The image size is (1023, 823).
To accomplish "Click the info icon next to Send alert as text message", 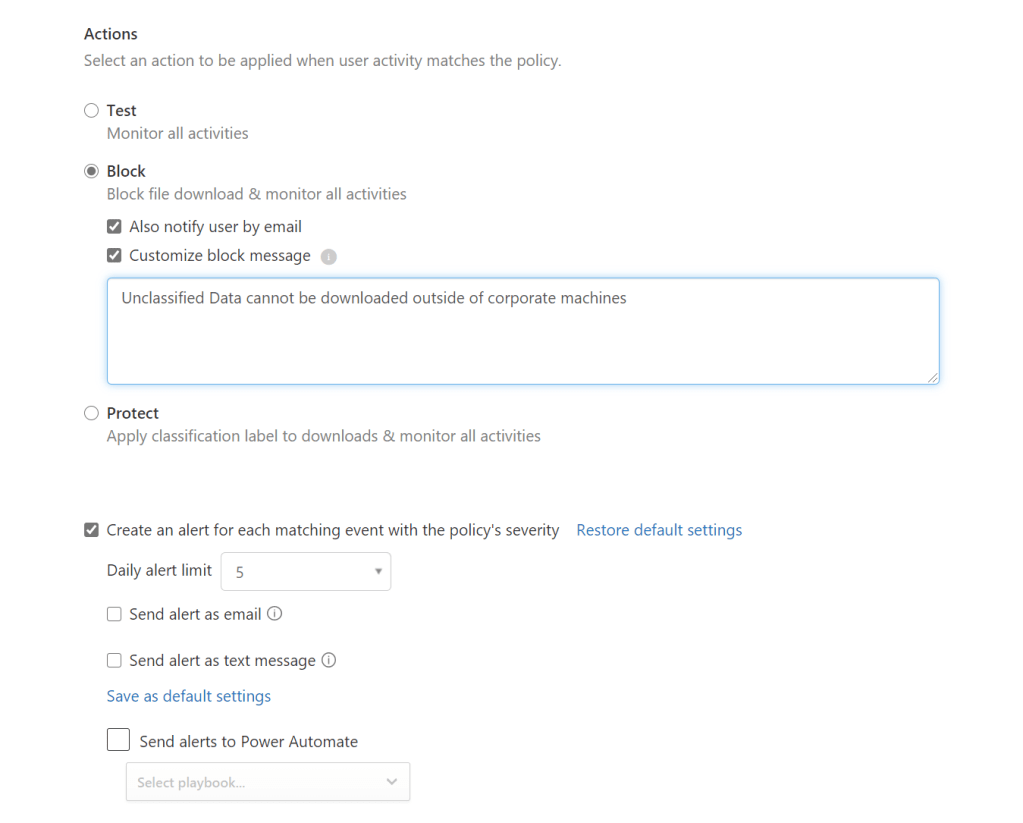I will pos(329,660).
